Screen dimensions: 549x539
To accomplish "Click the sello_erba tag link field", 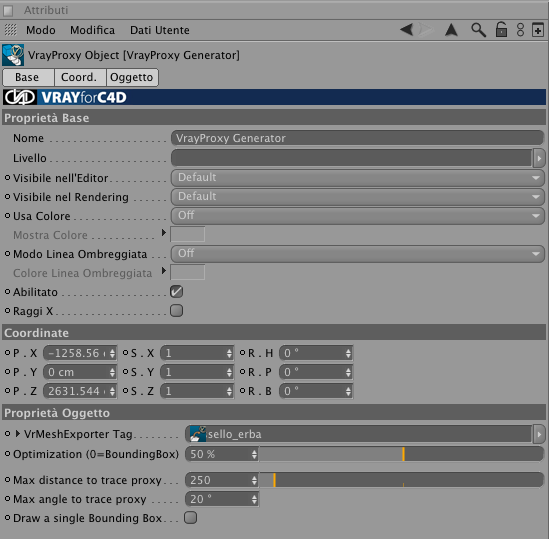I will (x=359, y=434).
